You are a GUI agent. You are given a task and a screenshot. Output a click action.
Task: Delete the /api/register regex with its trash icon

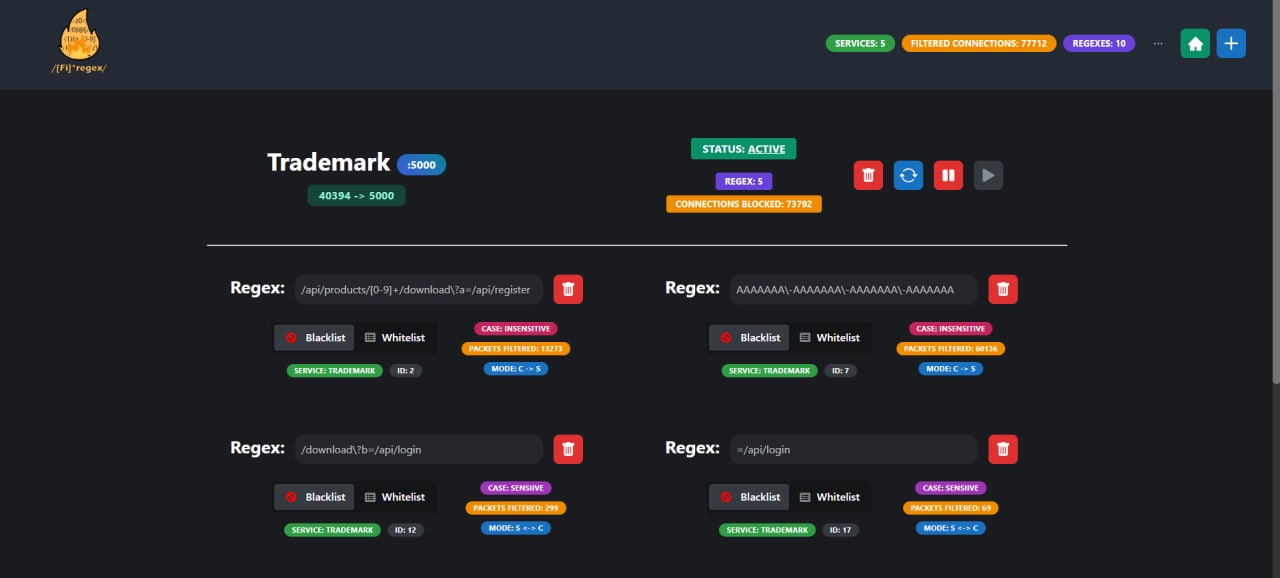click(x=568, y=289)
